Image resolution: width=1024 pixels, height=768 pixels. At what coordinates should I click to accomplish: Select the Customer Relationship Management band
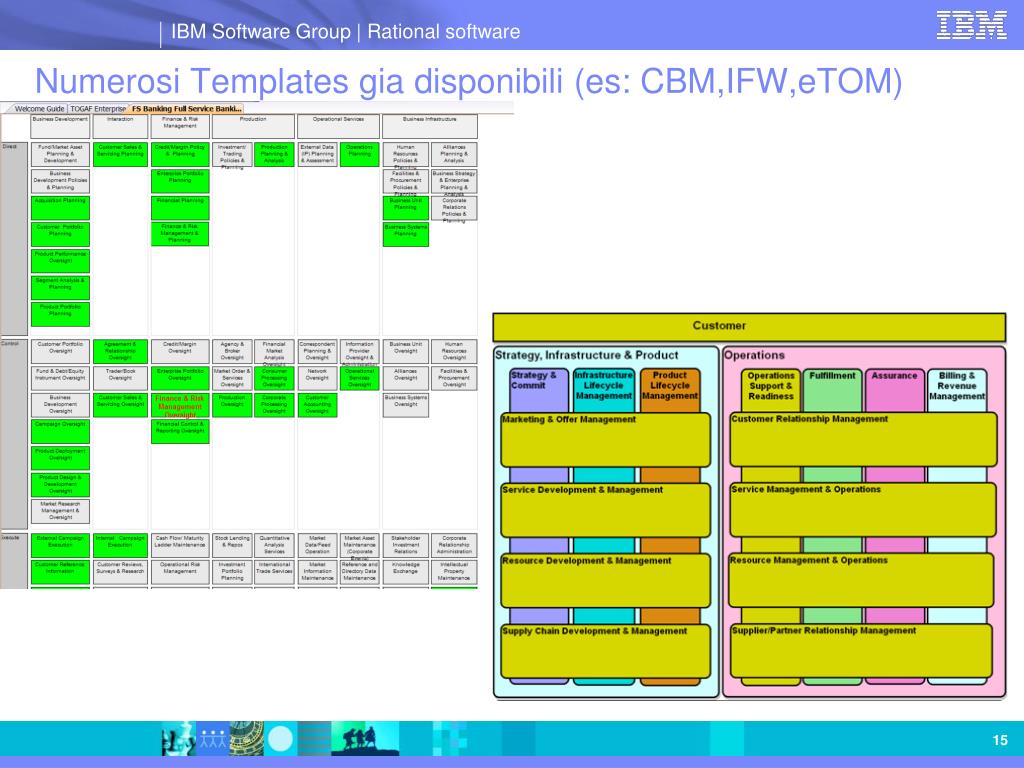(x=863, y=440)
